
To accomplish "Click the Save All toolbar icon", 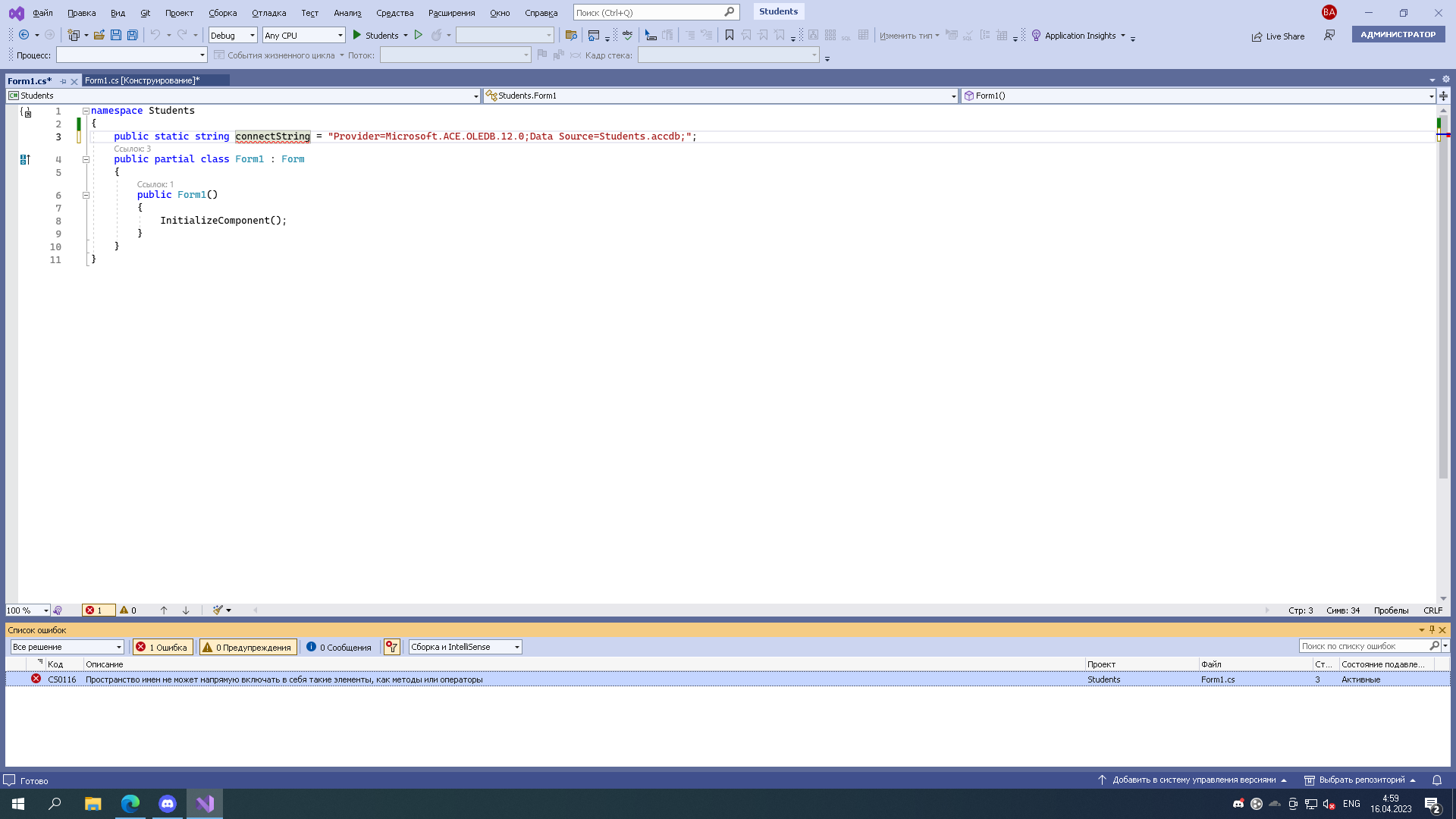I will (133, 35).
